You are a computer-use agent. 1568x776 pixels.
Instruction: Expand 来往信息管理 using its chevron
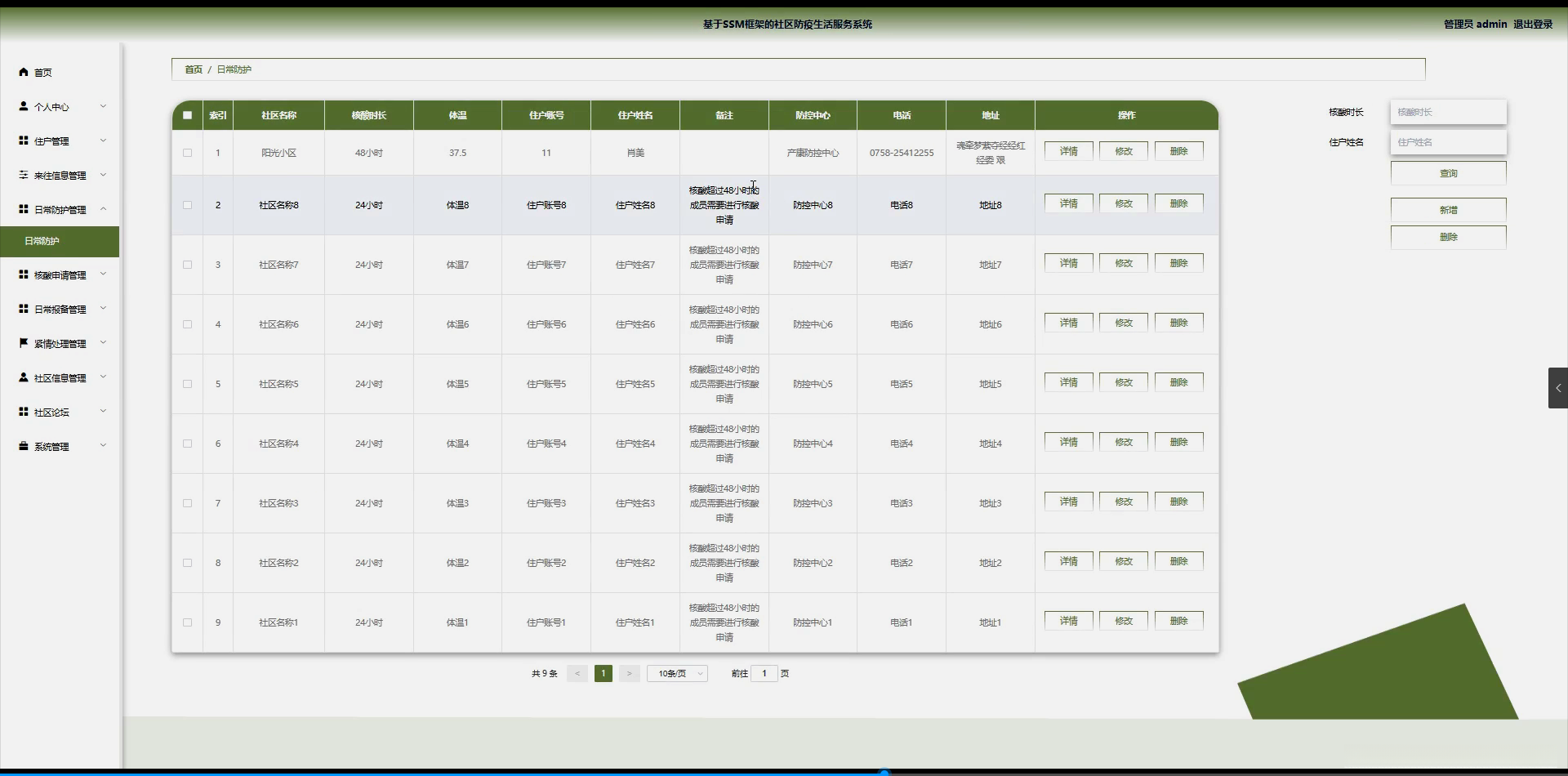click(103, 175)
